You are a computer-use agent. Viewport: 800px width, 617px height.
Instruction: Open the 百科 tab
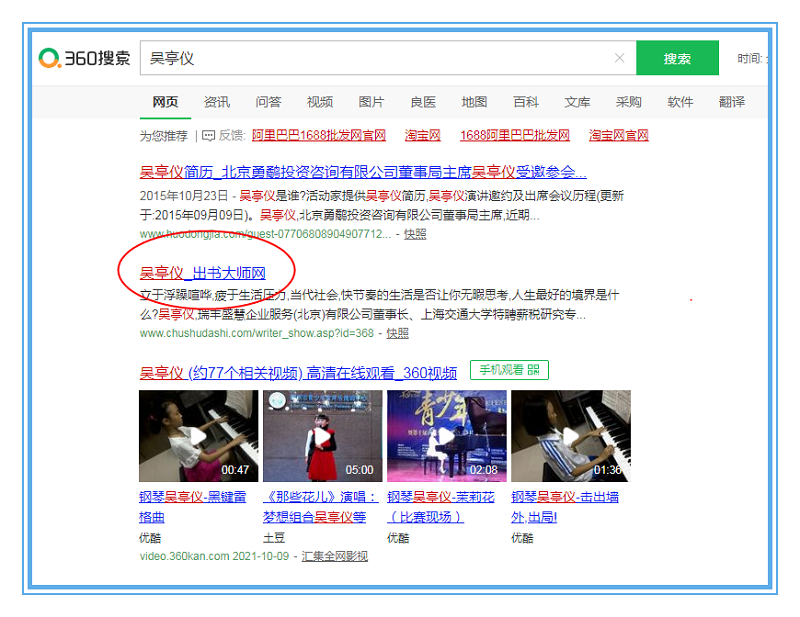(x=526, y=102)
